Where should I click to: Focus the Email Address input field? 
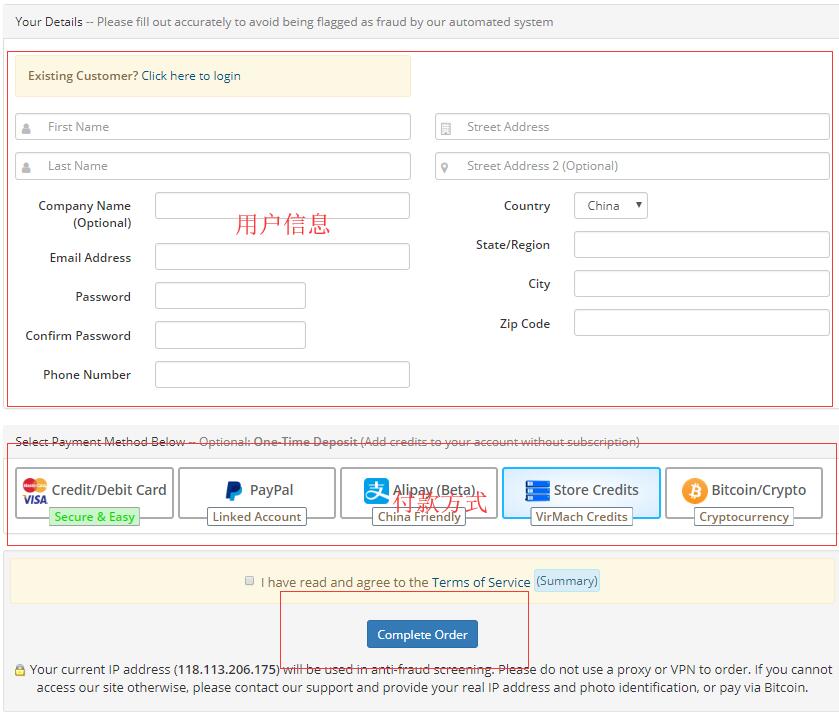(x=282, y=257)
